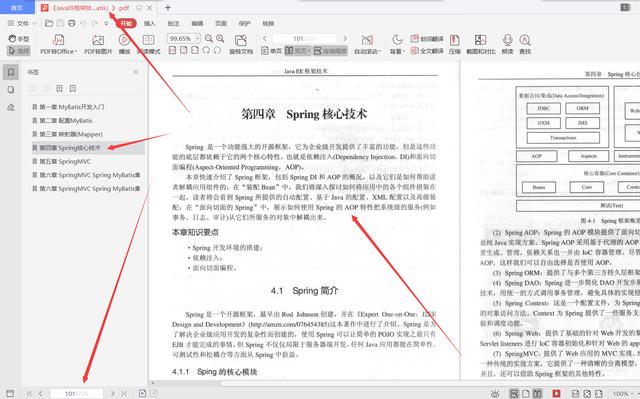The width and height of the screenshot is (640, 399).
Task: Start slideshow playback (播放)
Action: (124, 44)
